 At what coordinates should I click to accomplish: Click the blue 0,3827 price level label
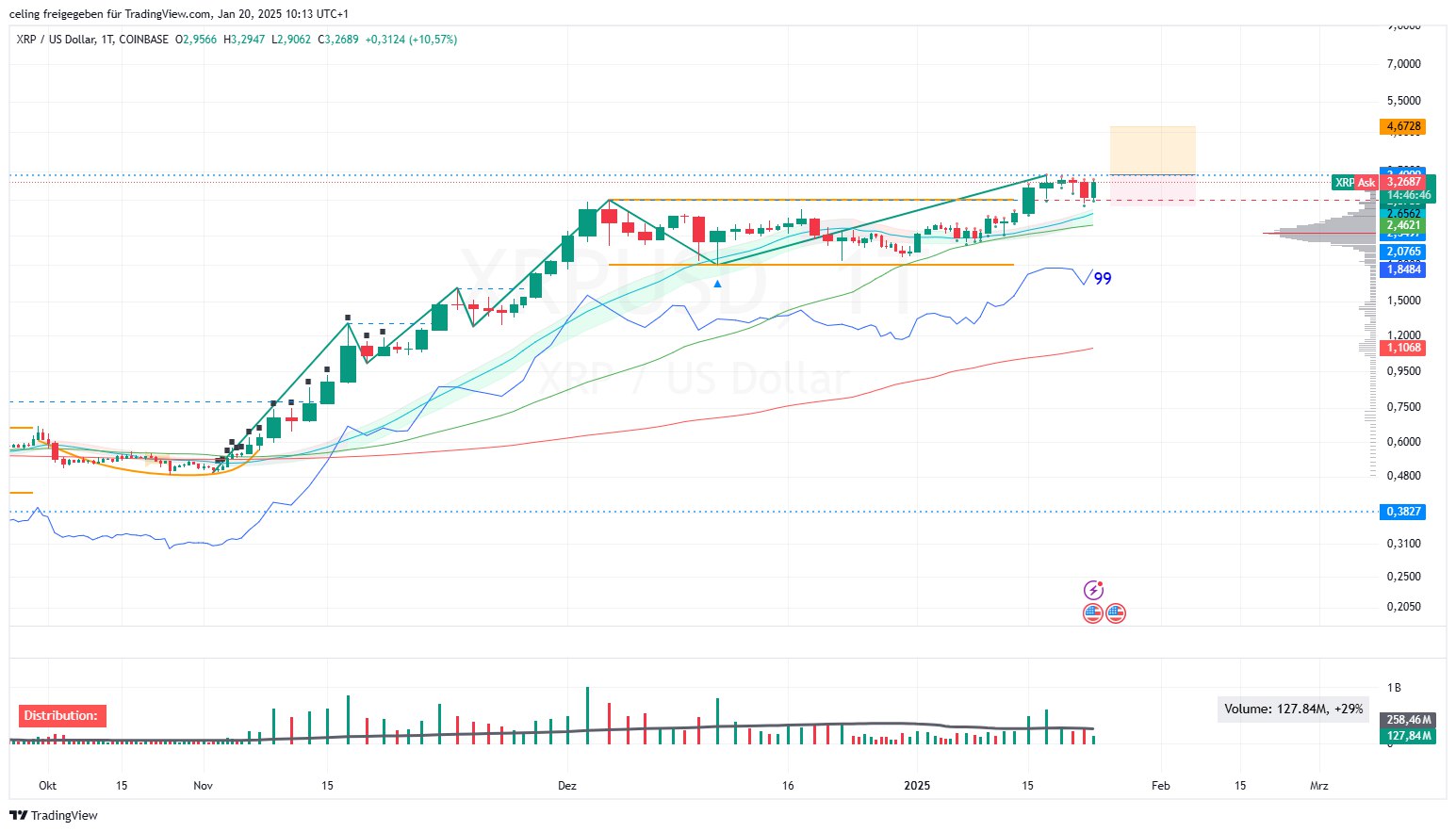click(1403, 512)
